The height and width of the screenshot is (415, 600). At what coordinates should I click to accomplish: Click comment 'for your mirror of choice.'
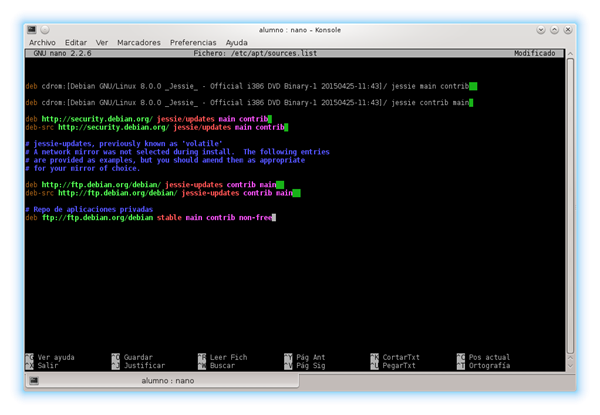[83, 168]
